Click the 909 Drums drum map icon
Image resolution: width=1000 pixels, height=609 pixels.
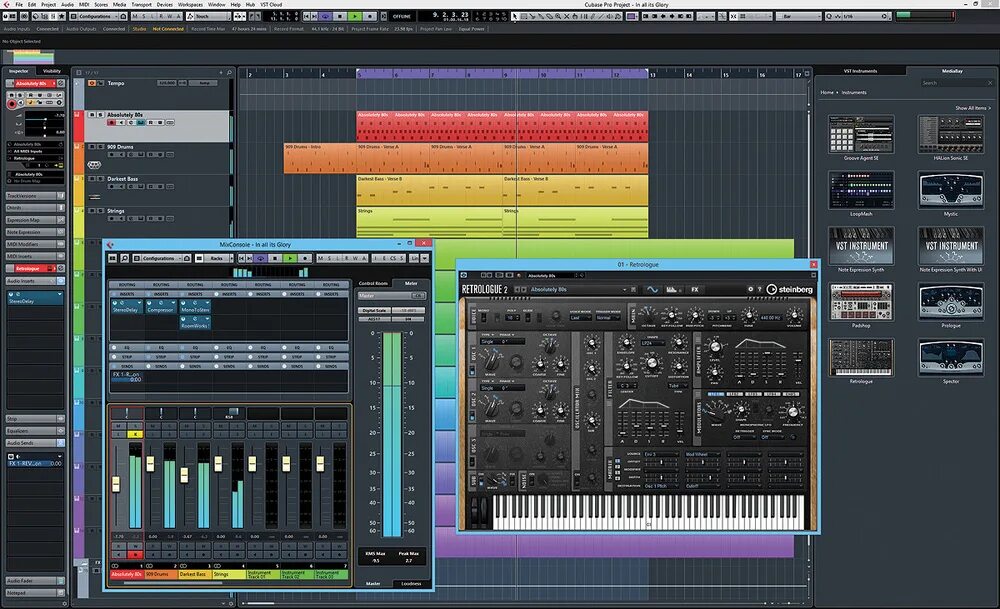pyautogui.click(x=94, y=165)
